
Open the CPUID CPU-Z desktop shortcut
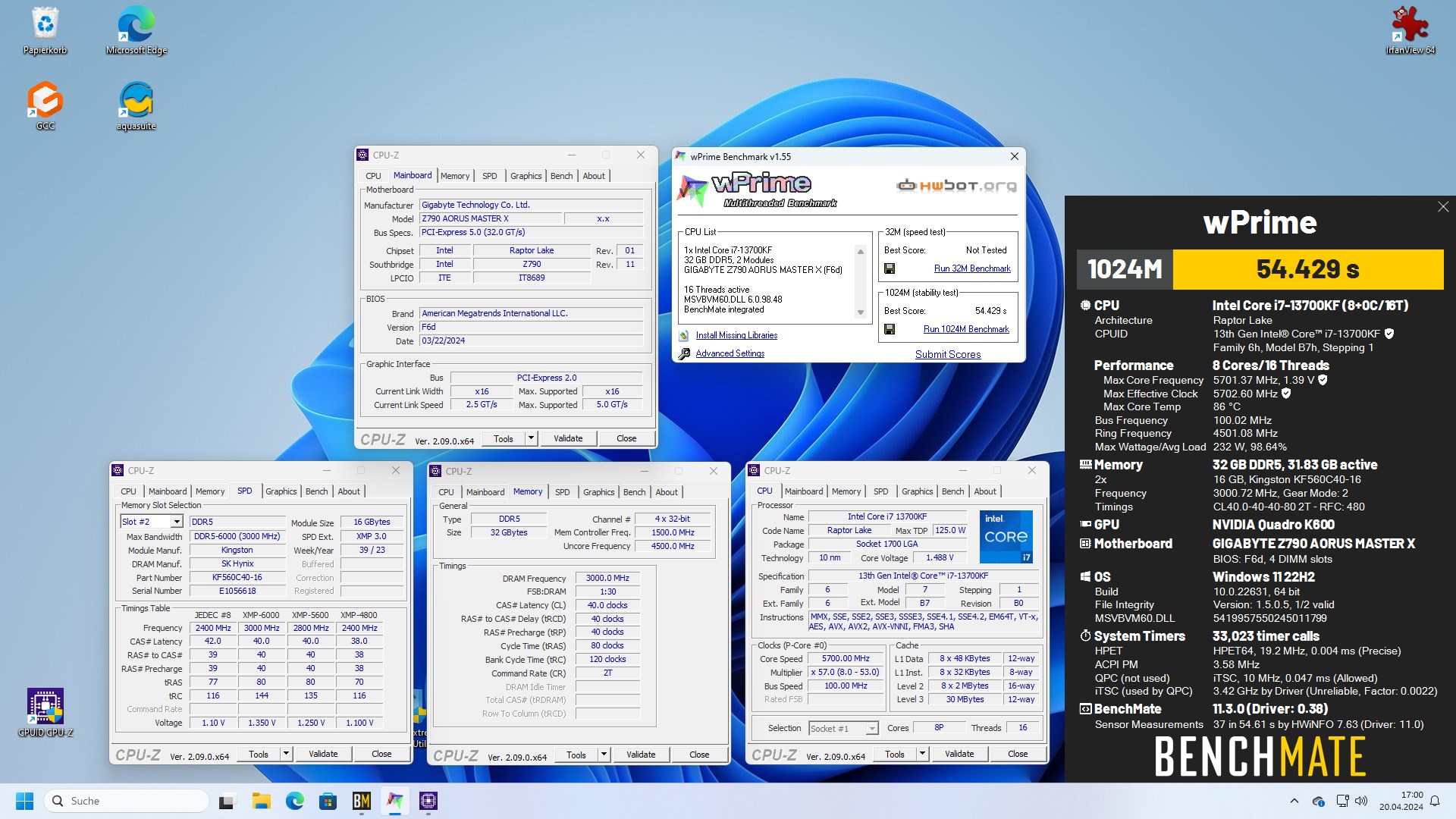tap(45, 713)
